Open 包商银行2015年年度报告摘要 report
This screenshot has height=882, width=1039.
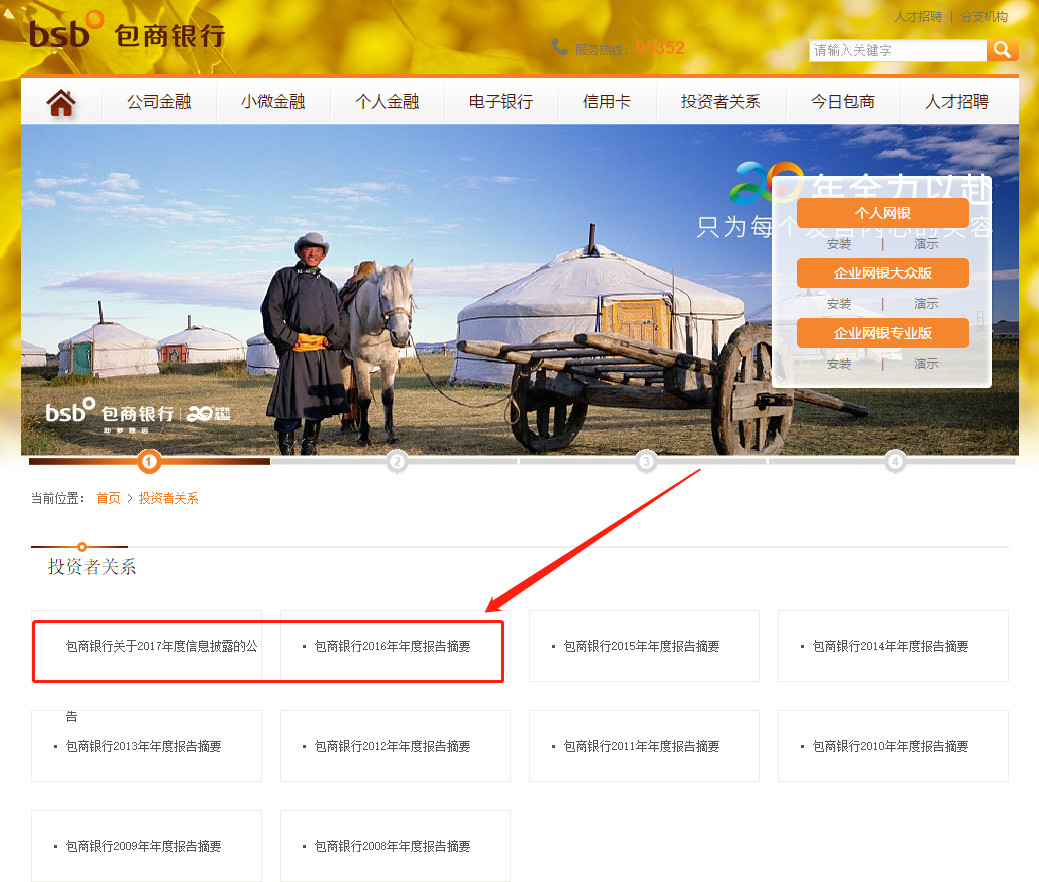[641, 647]
